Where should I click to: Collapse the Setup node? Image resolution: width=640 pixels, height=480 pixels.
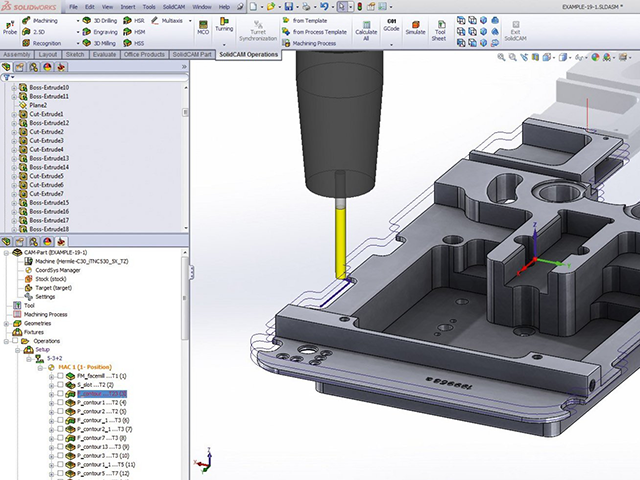click(18, 350)
